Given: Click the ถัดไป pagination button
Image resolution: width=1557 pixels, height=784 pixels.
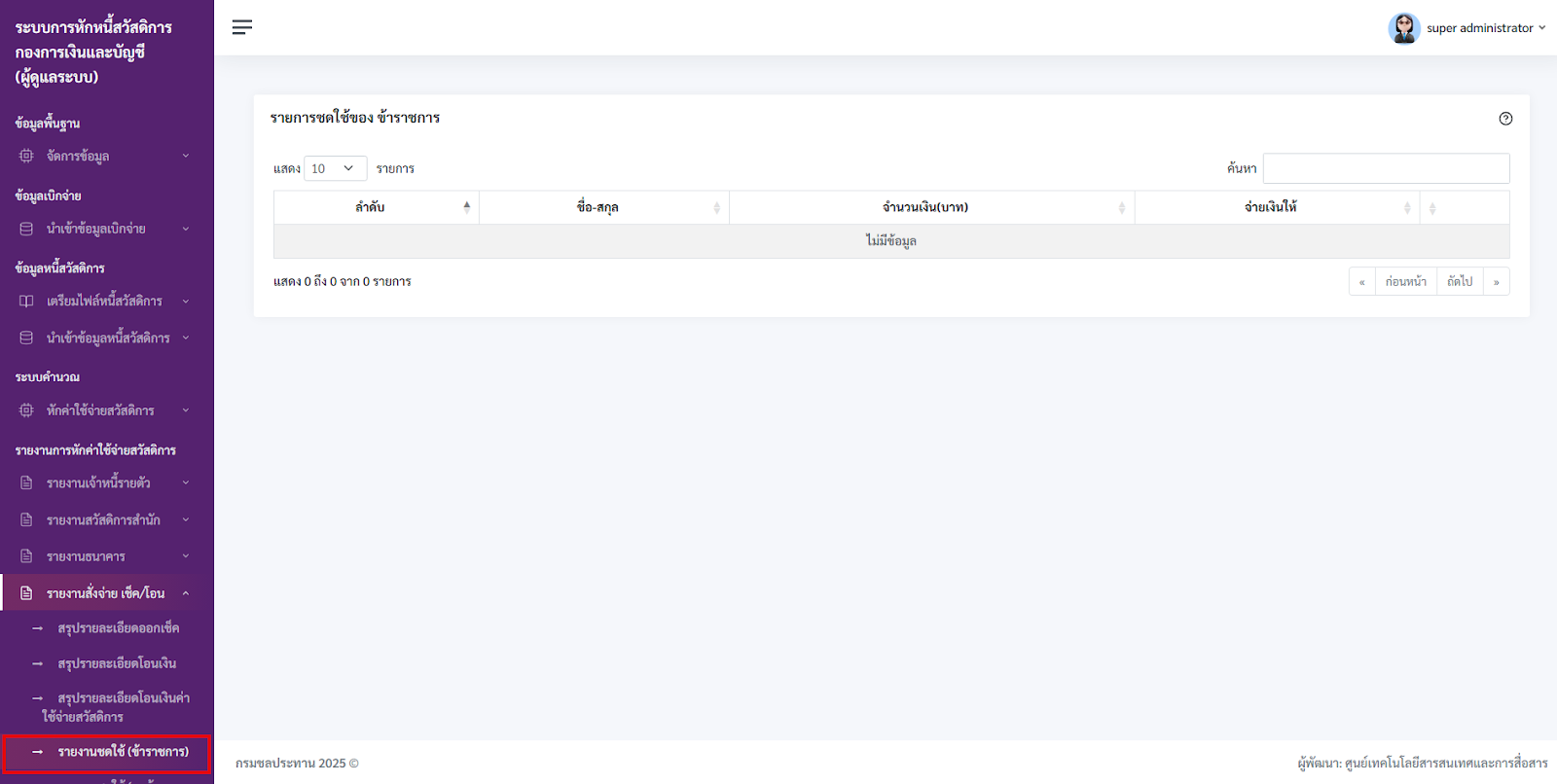Looking at the screenshot, I should (1460, 282).
